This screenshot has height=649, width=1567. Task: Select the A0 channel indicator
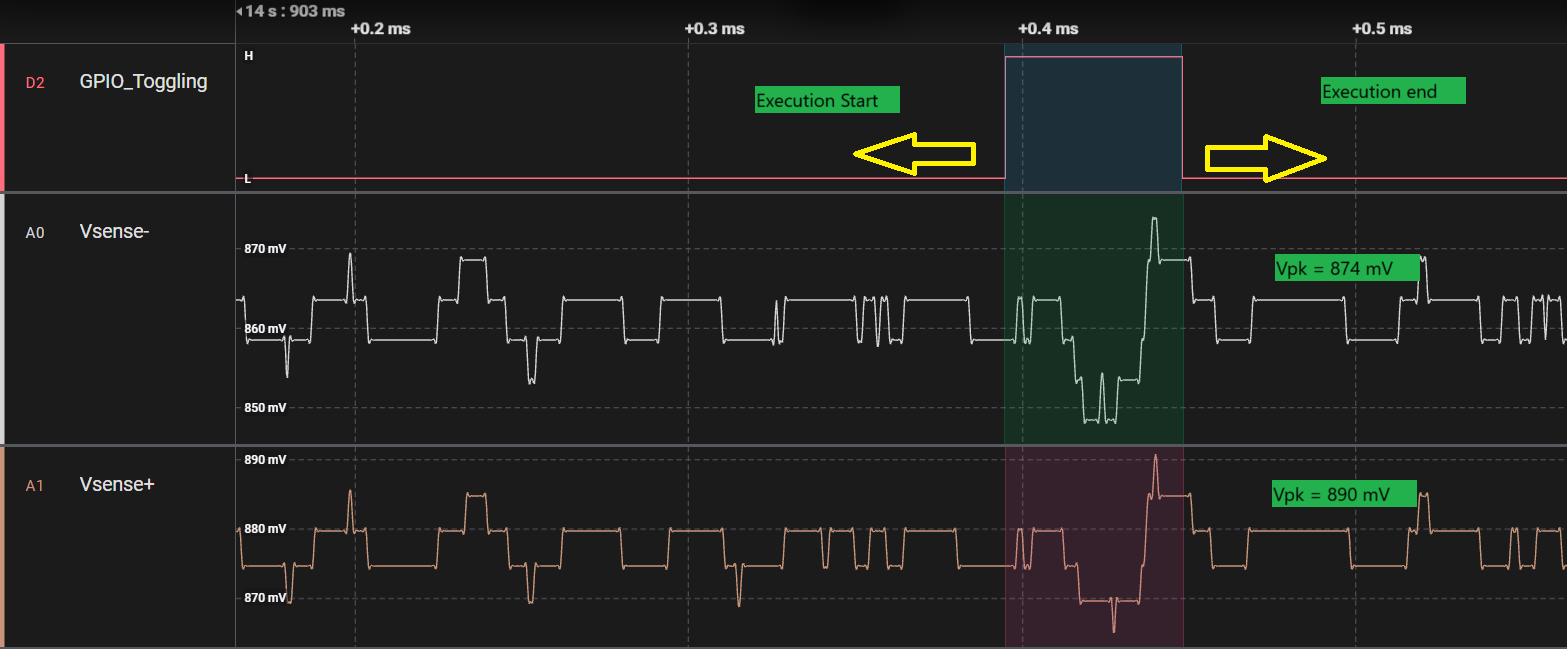[x=35, y=231]
